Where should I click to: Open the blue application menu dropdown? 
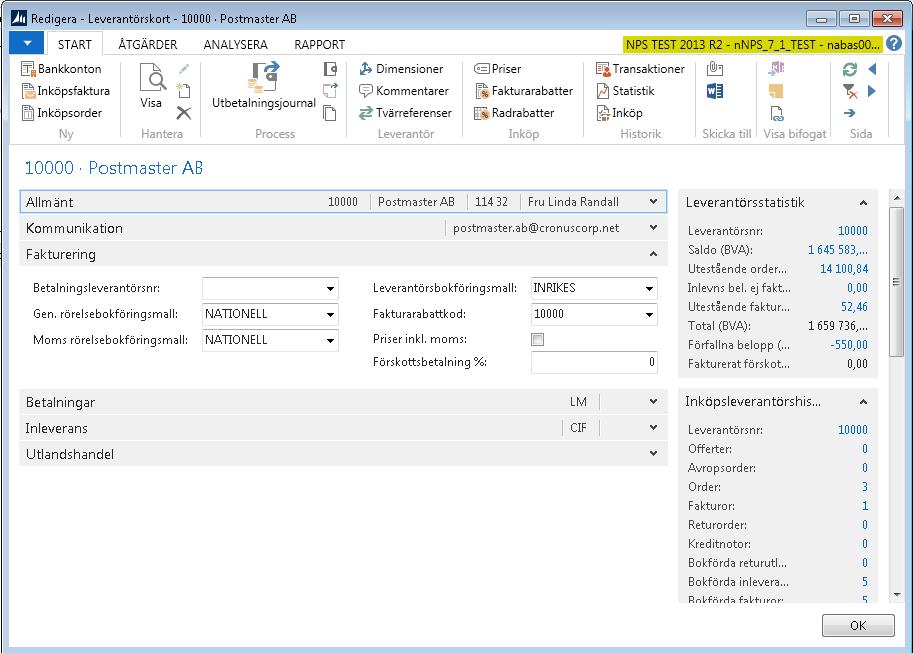[x=27, y=43]
